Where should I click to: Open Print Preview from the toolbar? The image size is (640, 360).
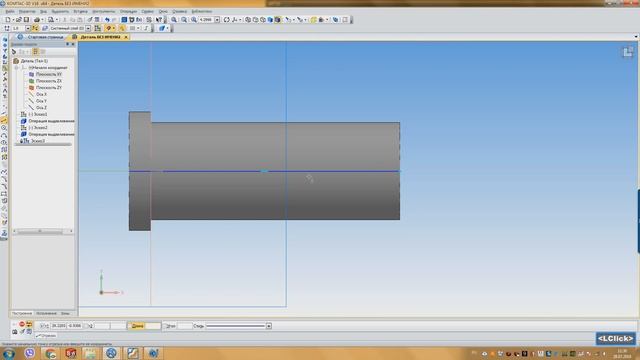(51, 20)
